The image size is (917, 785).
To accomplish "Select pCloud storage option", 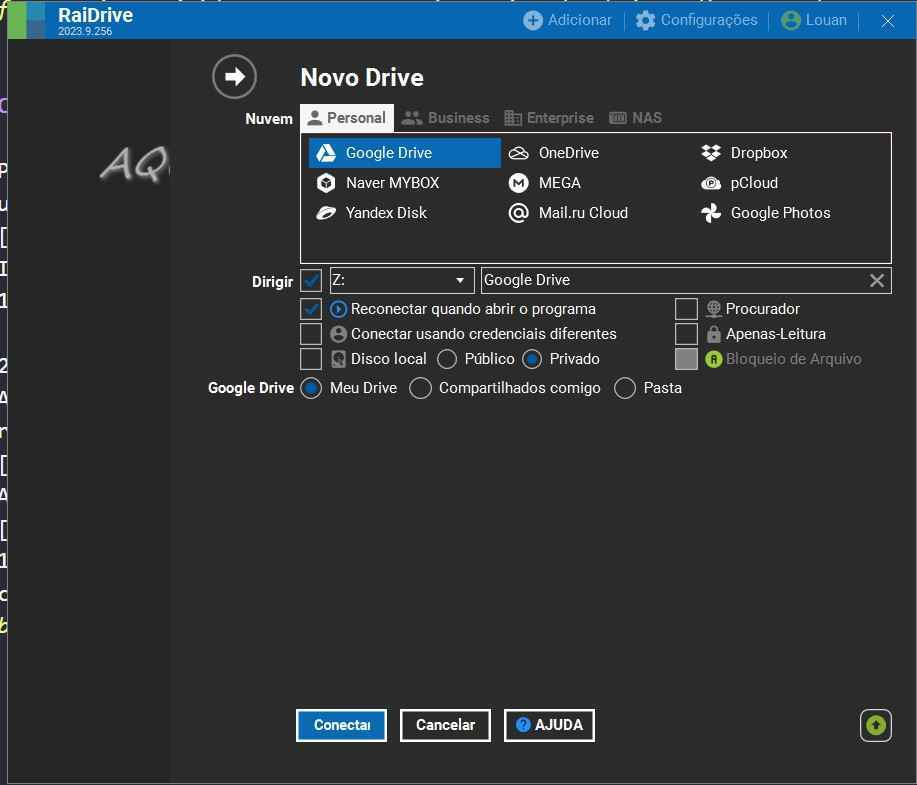I will click(753, 183).
